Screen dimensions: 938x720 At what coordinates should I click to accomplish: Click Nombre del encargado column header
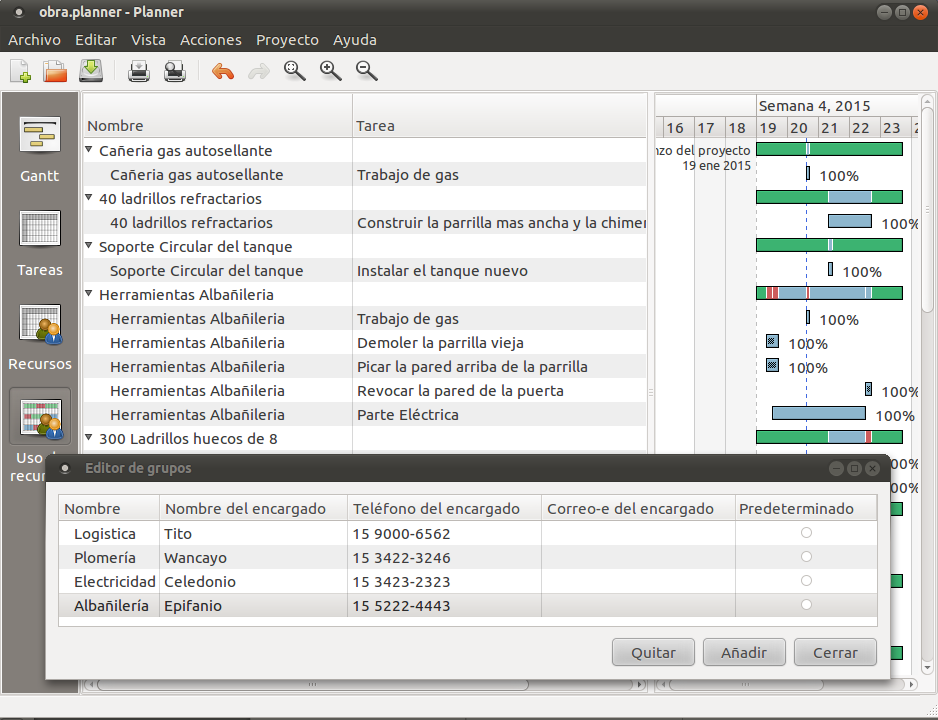[x=253, y=508]
